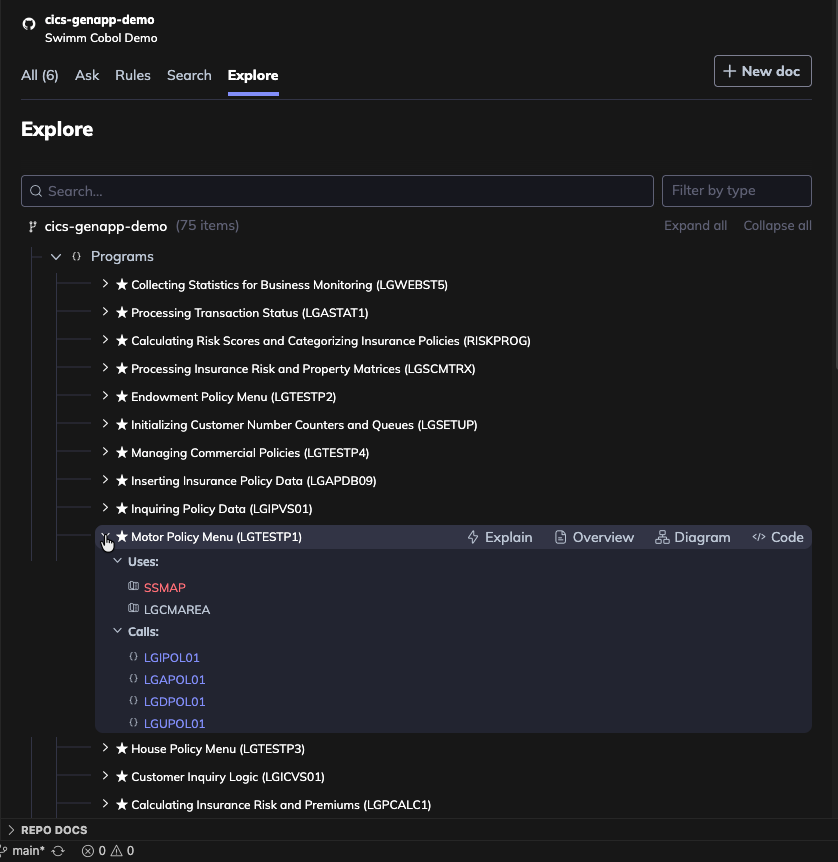Toggle the star on House Policy Menu
The width and height of the screenshot is (838, 862).
(x=121, y=748)
